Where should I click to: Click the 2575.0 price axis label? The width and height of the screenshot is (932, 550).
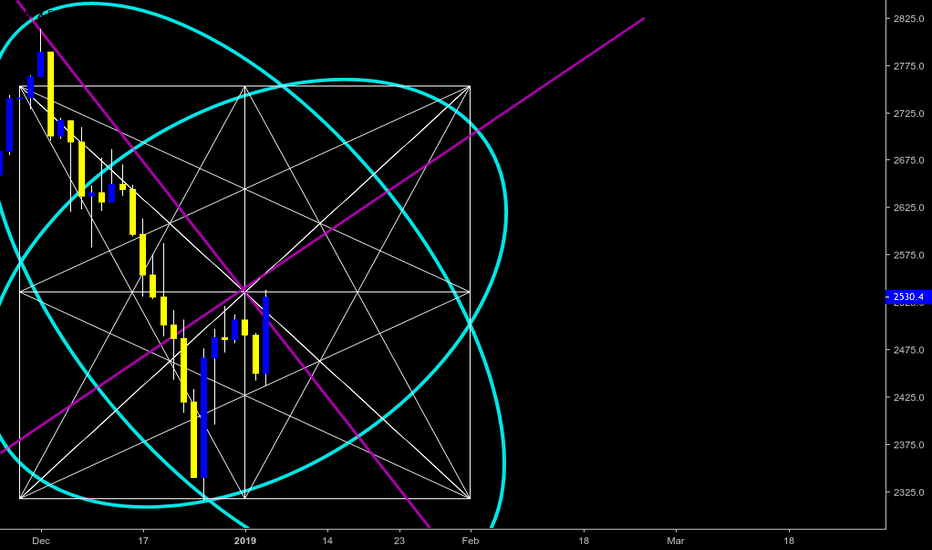[x=909, y=256]
